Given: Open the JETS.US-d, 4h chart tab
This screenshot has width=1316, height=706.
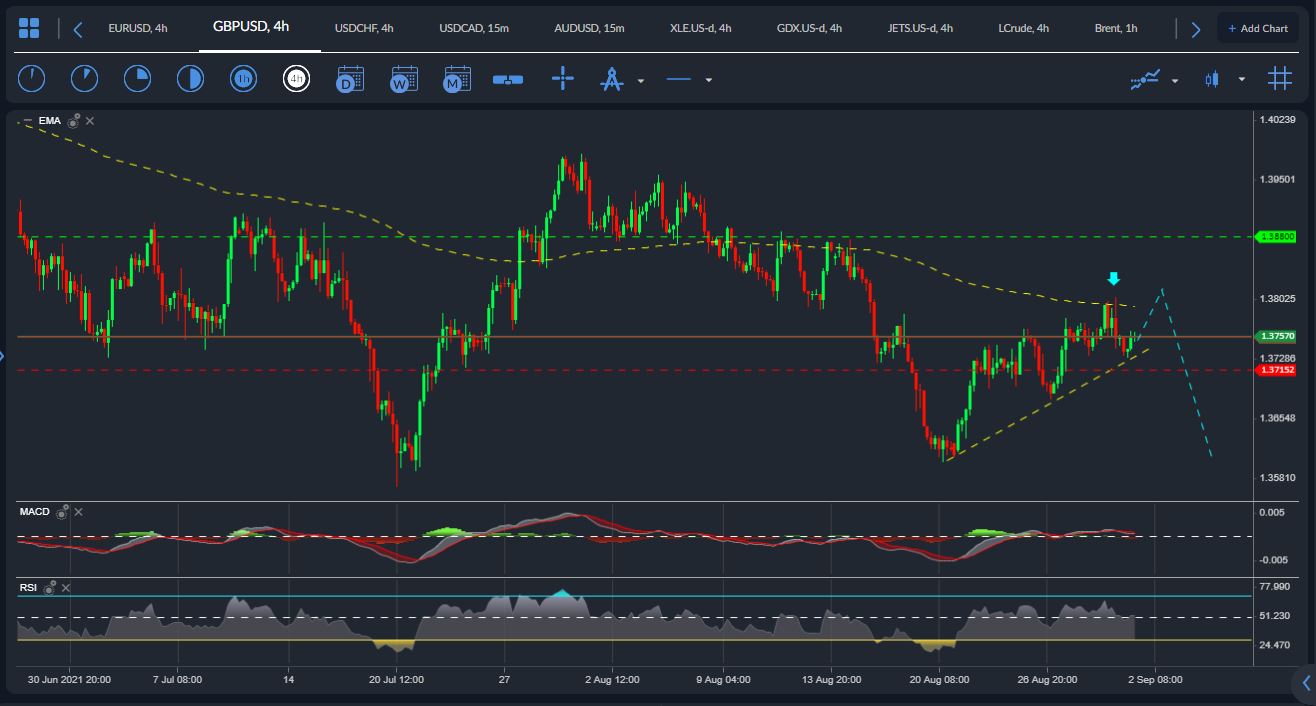Looking at the screenshot, I should 922,28.
